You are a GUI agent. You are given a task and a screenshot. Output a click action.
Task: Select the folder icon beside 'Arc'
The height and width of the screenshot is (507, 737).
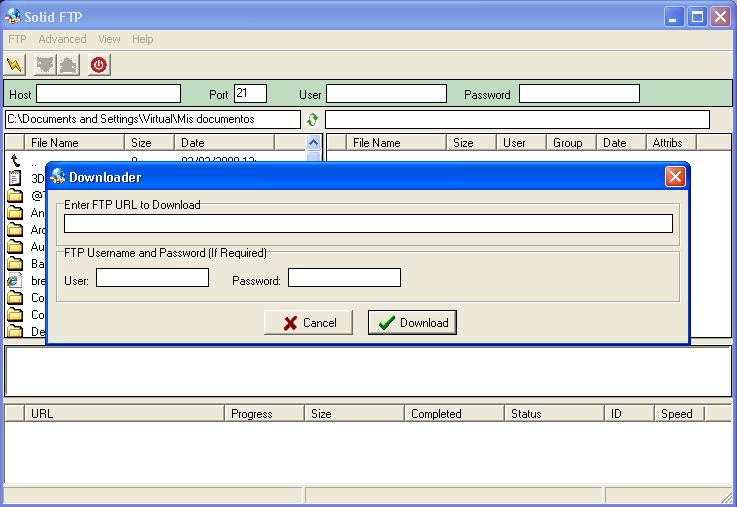[x=15, y=229]
